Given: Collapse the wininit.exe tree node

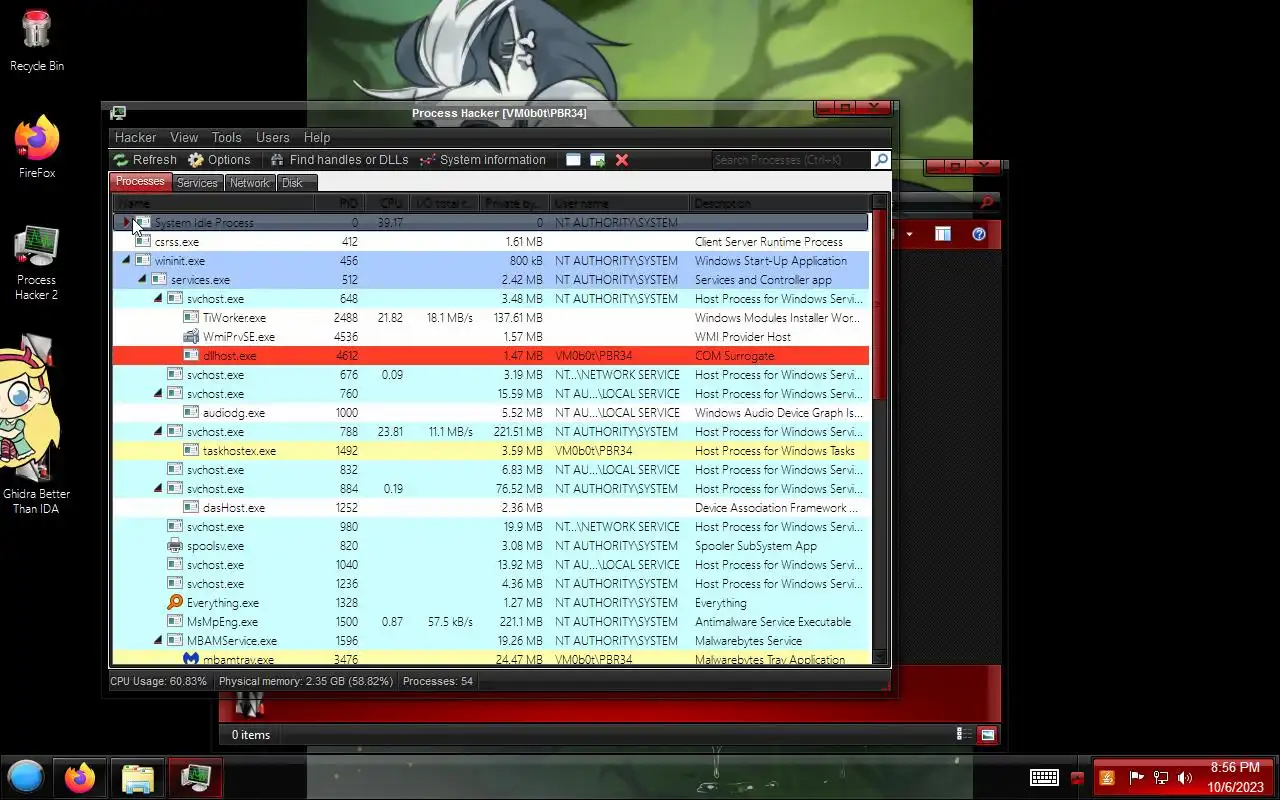Looking at the screenshot, I should click(126, 261).
